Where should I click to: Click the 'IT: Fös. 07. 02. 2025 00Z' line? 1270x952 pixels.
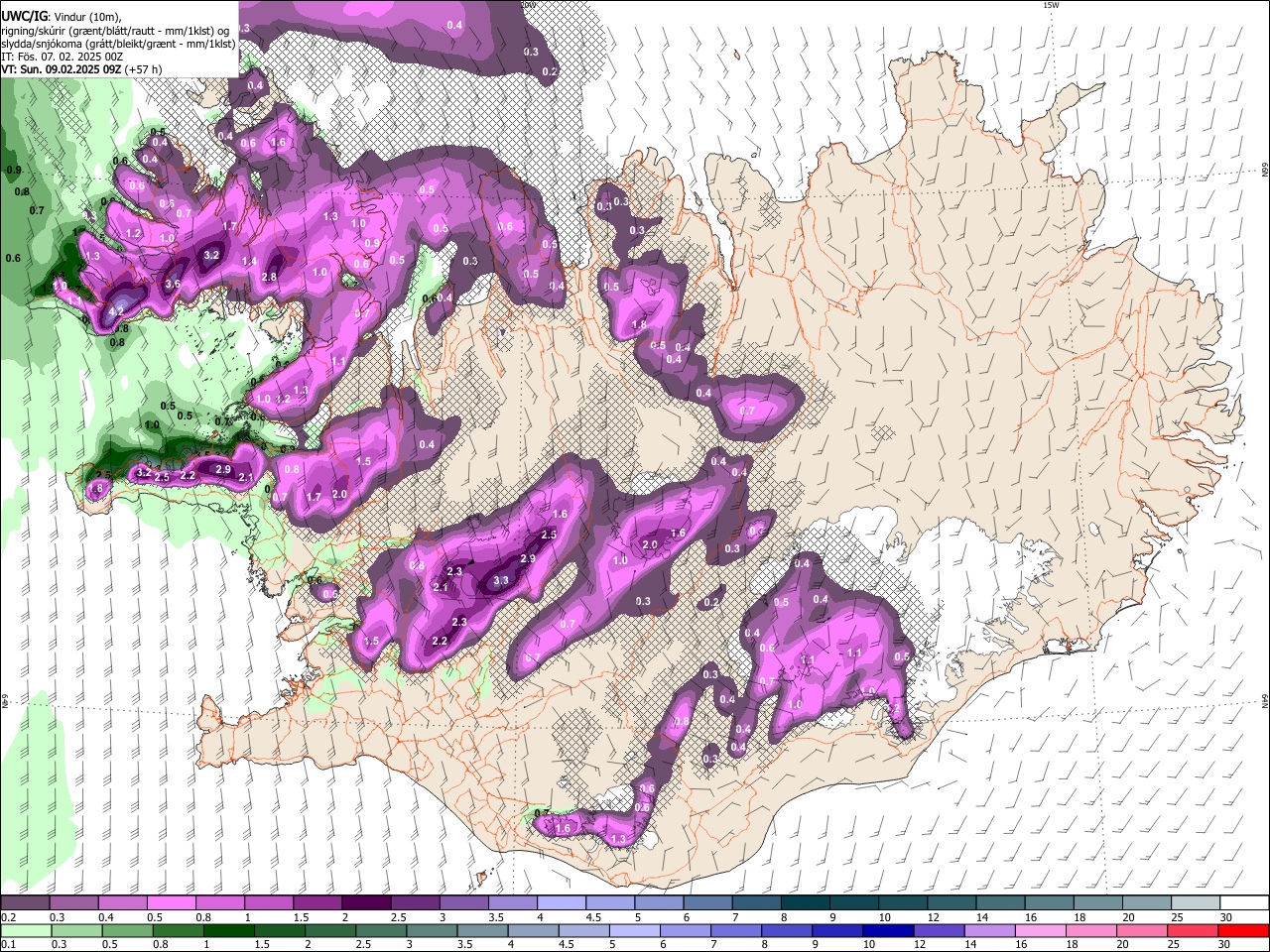click(x=64, y=57)
